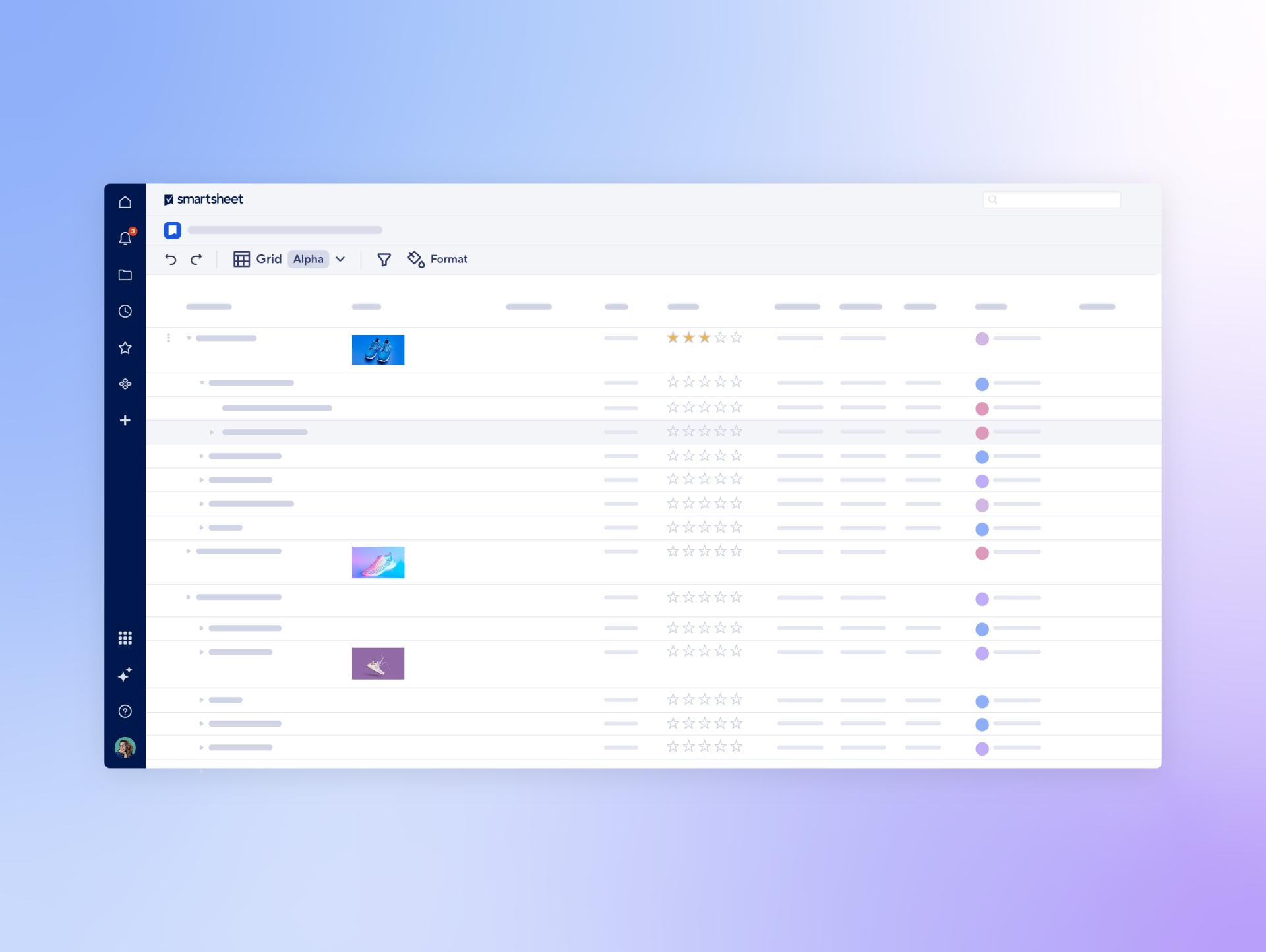Open the Favorites star in the sidebar
1266x952 pixels.
(125, 347)
